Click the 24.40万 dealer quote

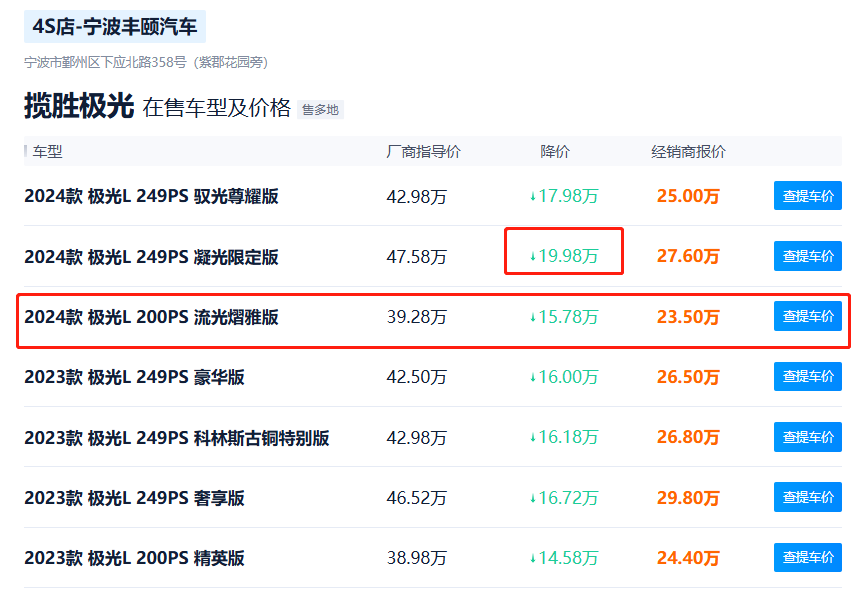[688, 558]
